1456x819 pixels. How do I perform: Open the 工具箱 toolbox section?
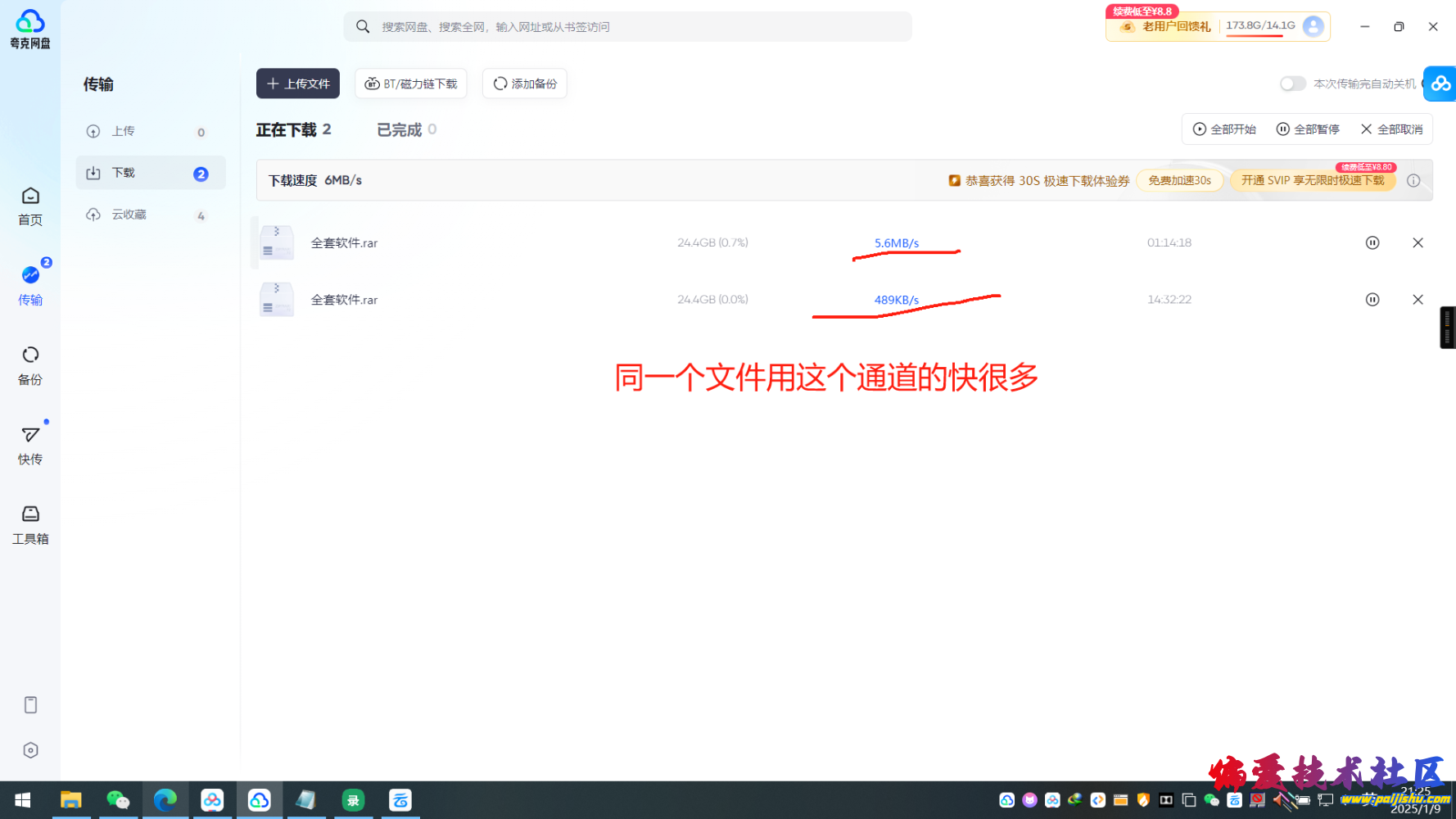[x=30, y=523]
